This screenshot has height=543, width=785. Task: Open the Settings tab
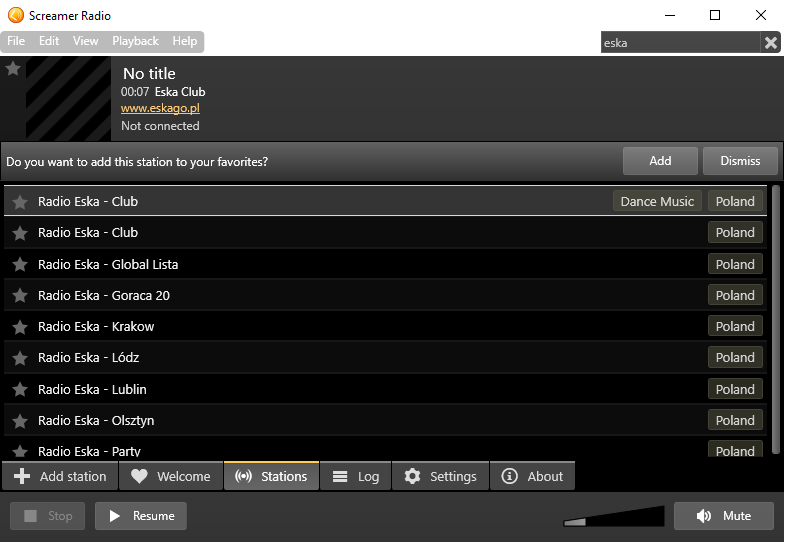pyautogui.click(x=440, y=476)
